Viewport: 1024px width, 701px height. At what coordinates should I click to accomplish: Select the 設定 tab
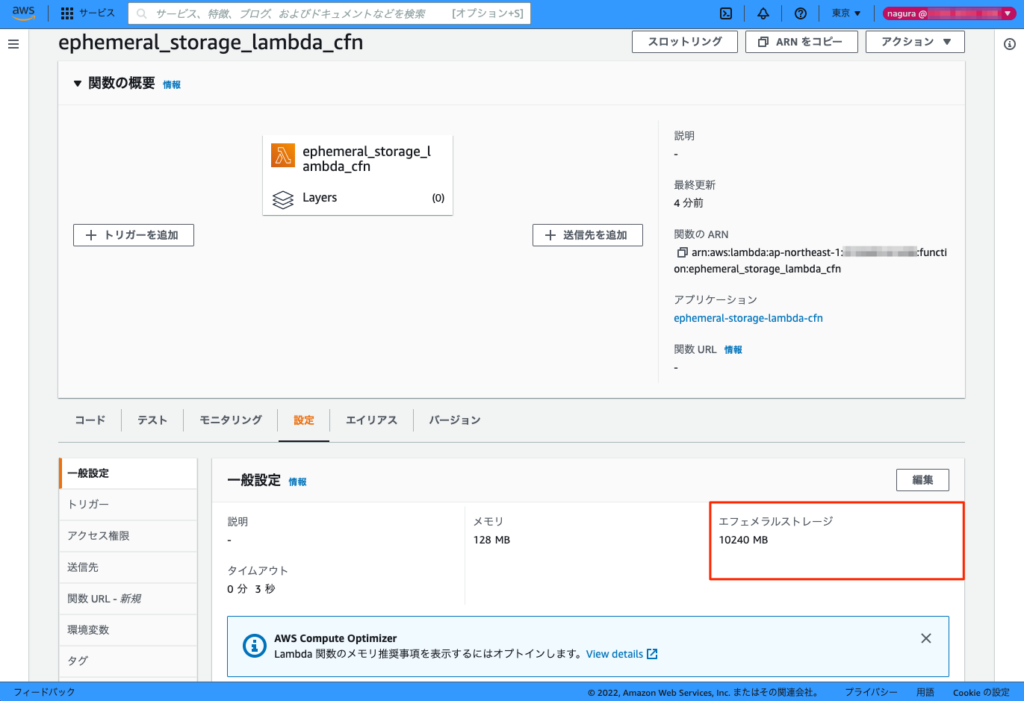304,420
